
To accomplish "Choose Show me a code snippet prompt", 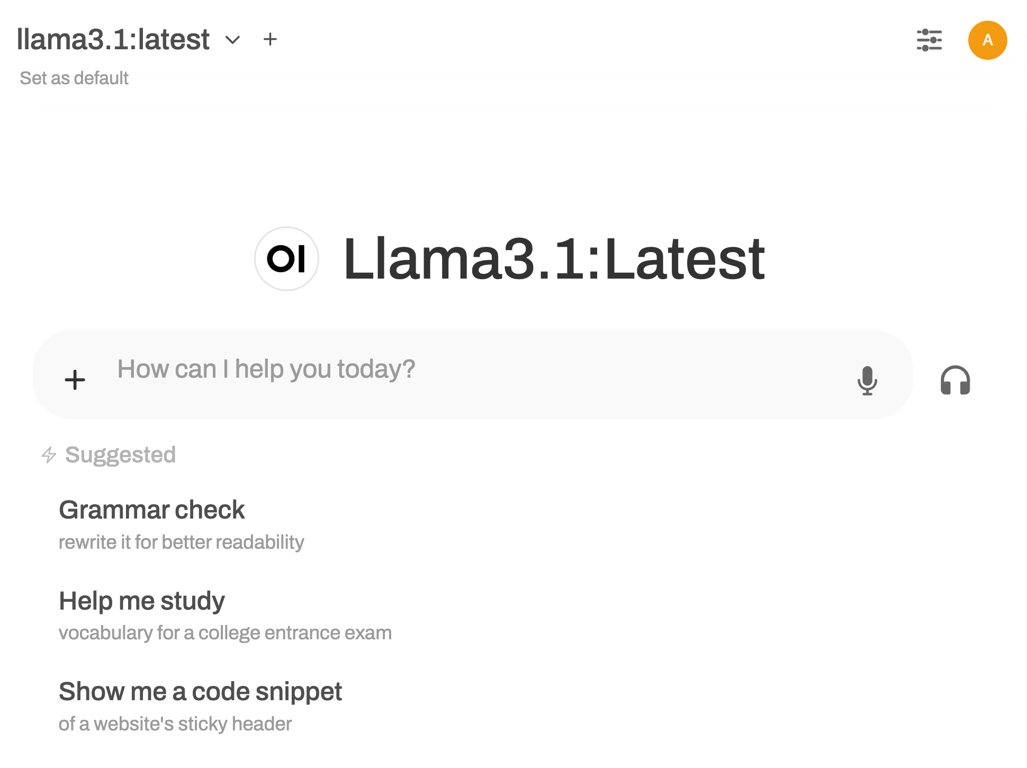I will 200,691.
